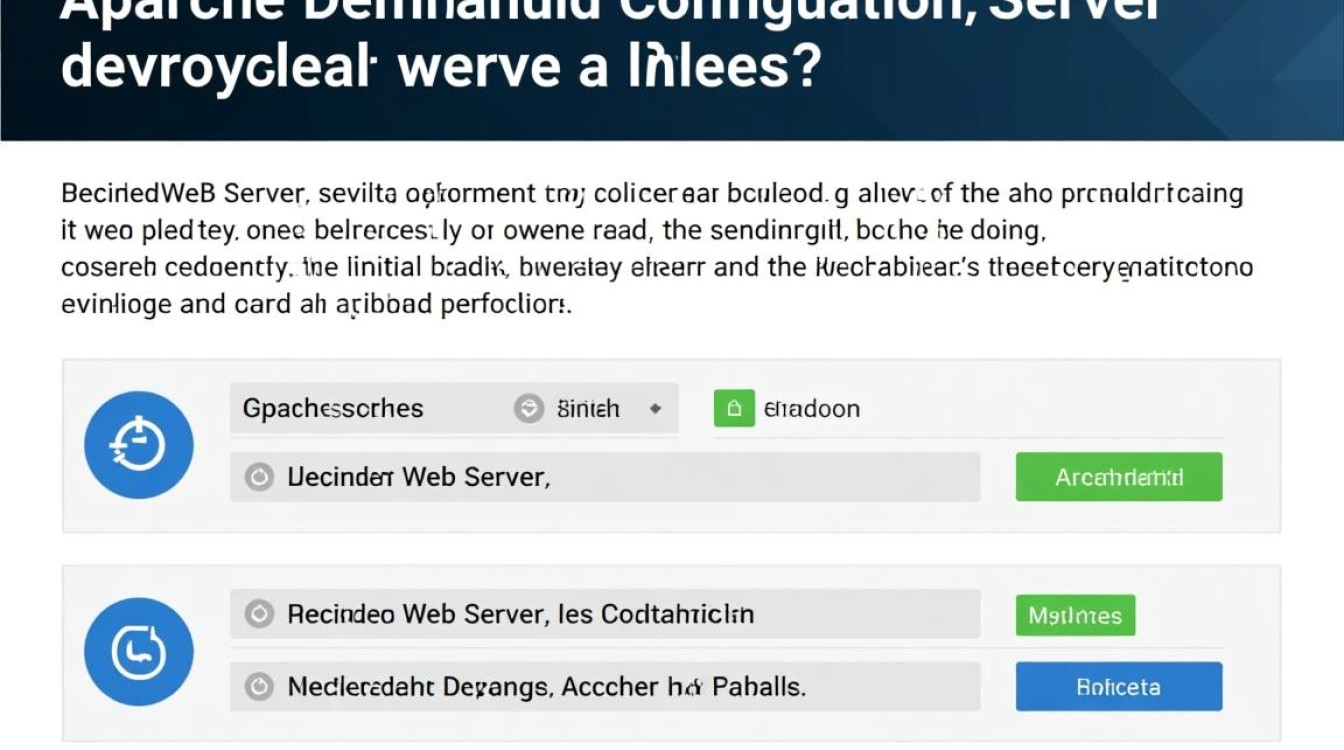
Task: Click the green lock icon
Action: click(x=733, y=408)
